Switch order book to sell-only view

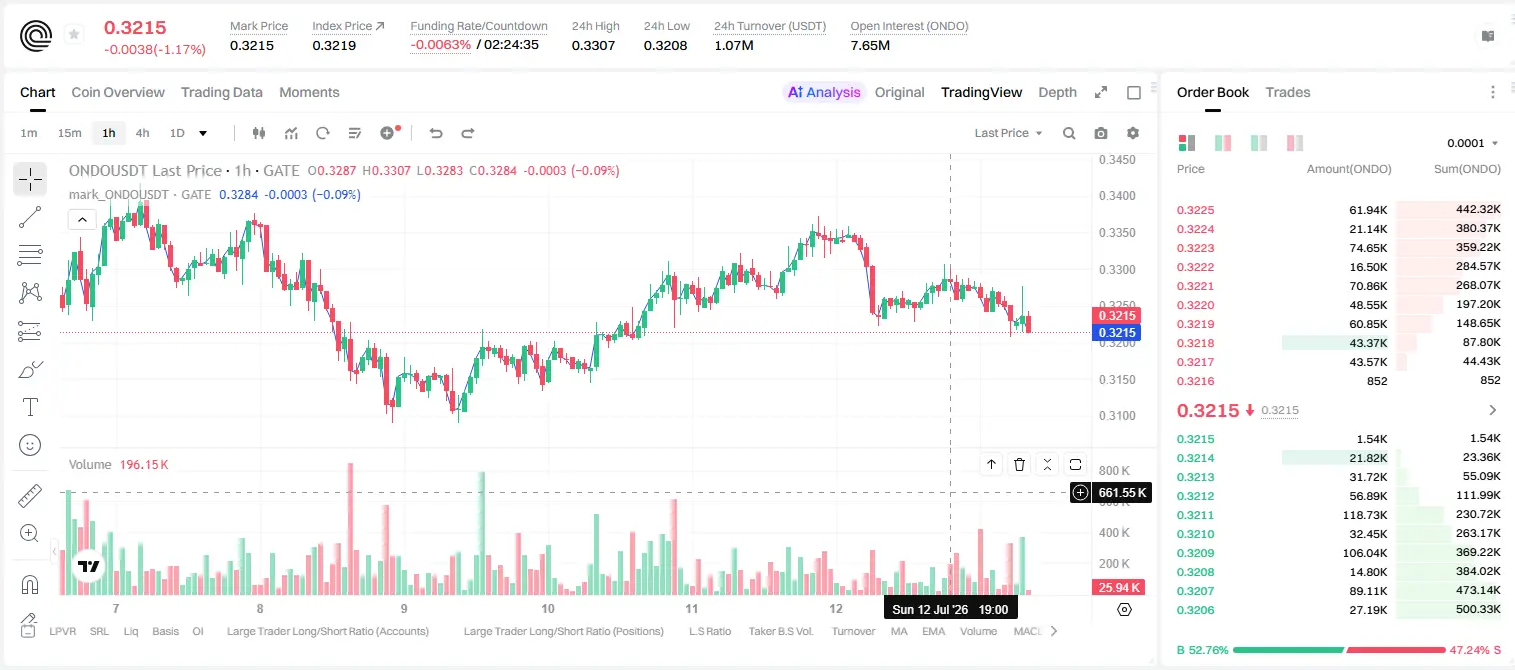pos(1294,143)
